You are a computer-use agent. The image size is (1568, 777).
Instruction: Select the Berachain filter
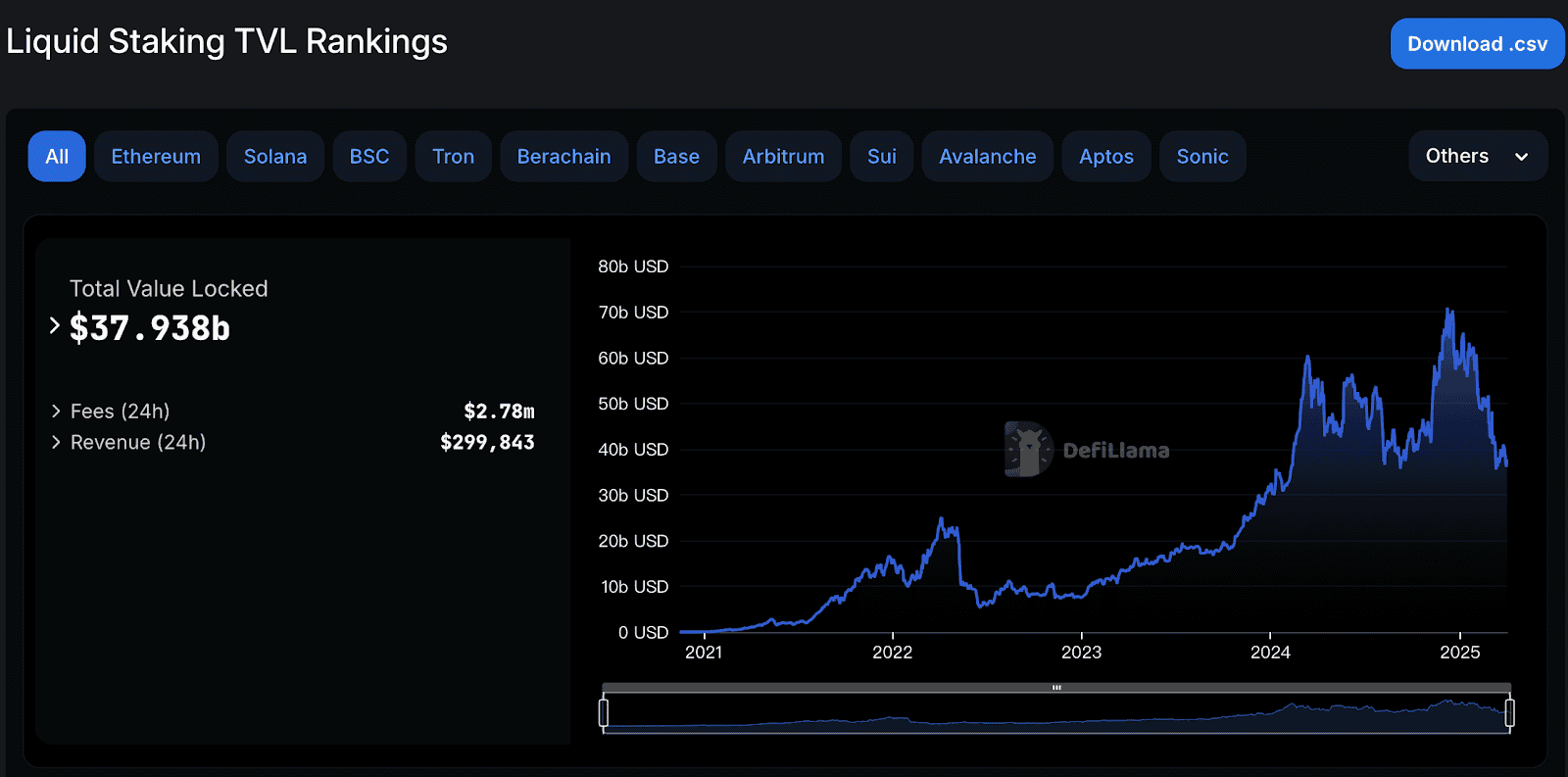563,157
